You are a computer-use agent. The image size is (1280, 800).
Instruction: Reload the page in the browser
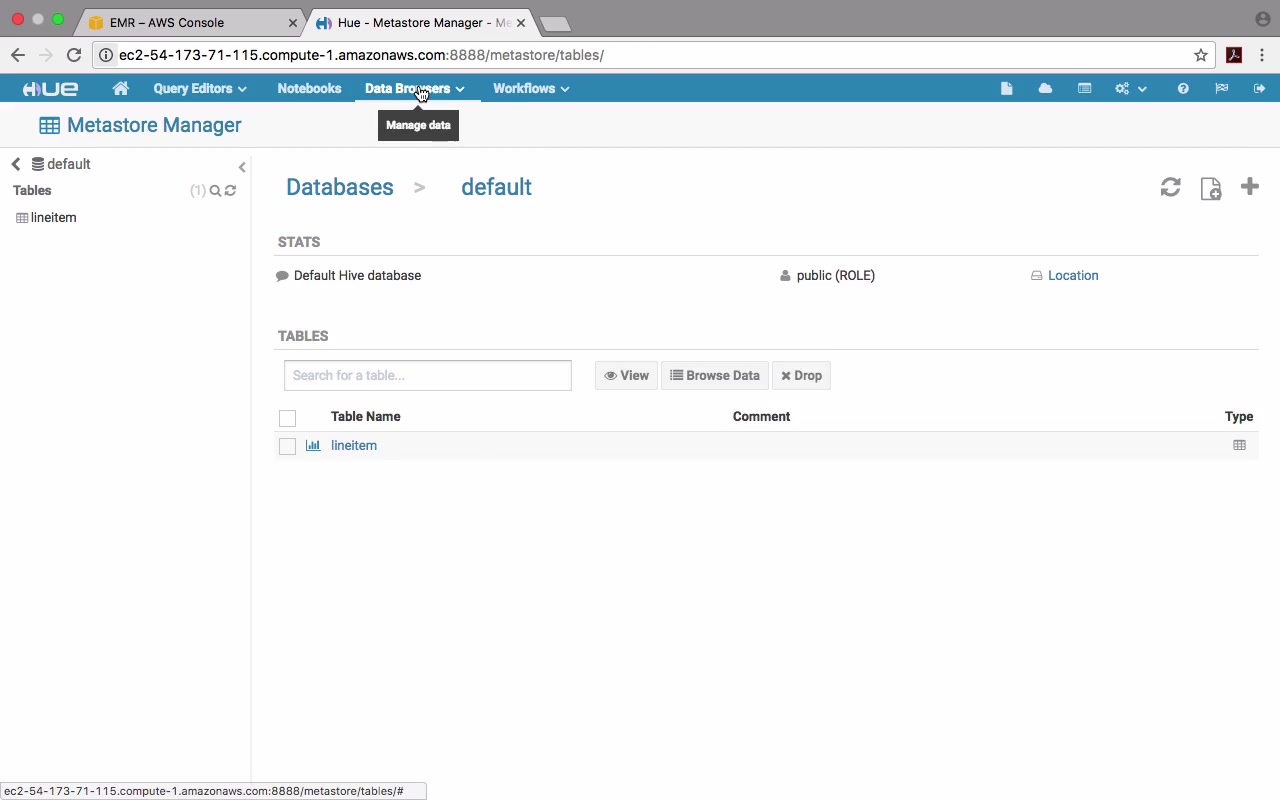[74, 55]
